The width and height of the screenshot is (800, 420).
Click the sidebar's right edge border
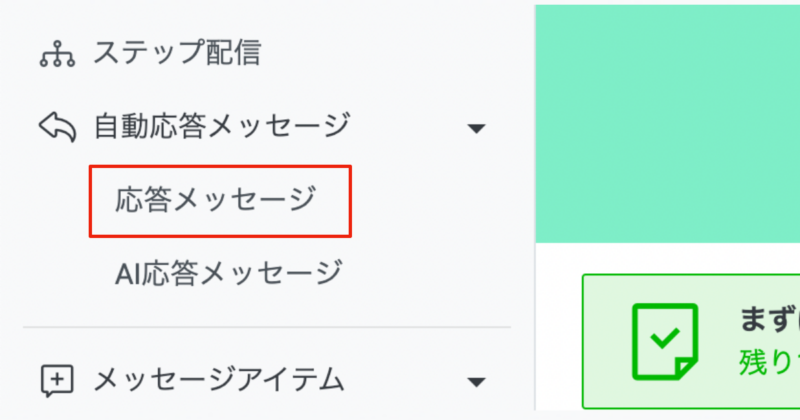(x=534, y=207)
